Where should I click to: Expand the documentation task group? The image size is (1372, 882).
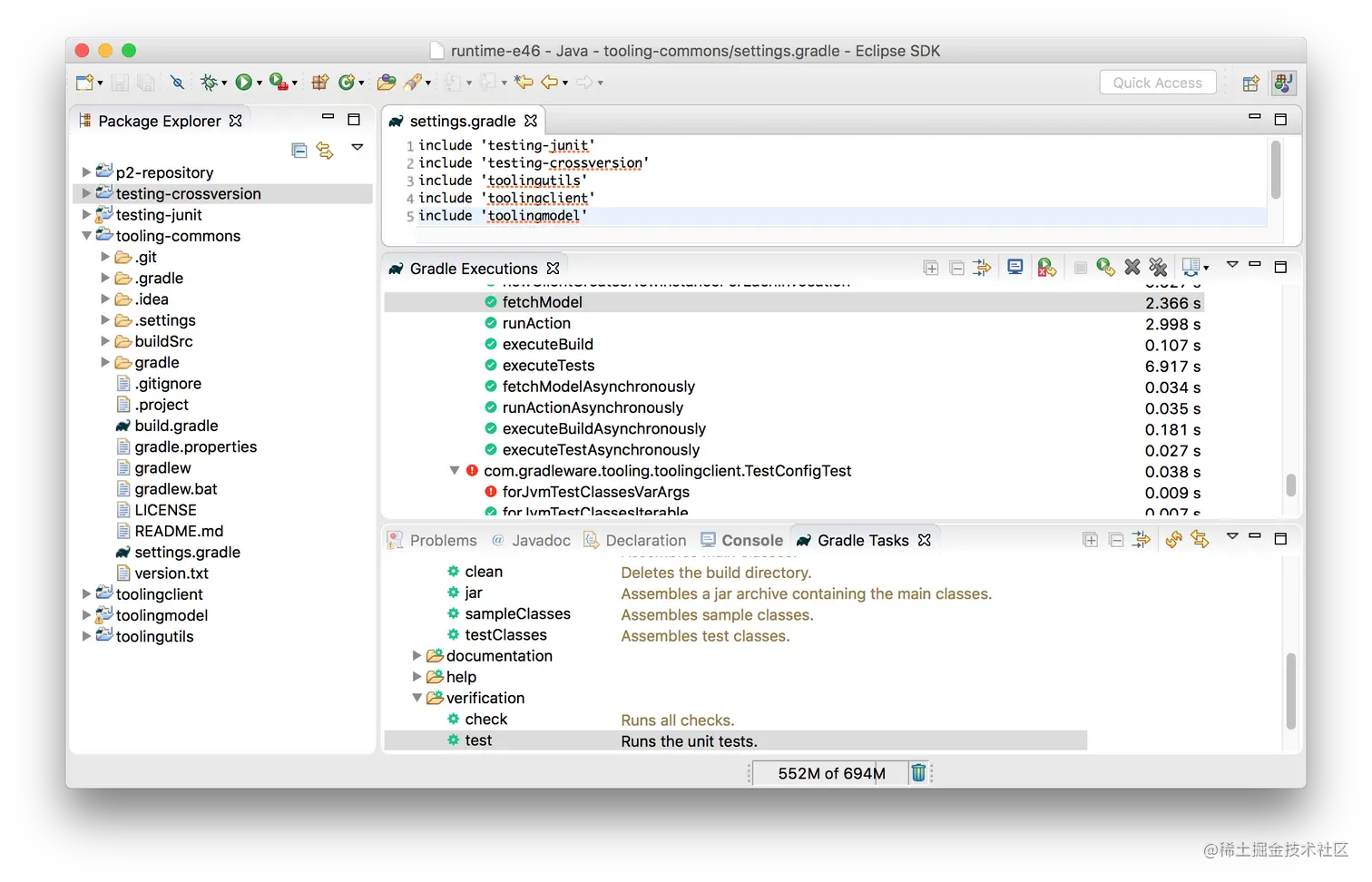click(x=417, y=655)
